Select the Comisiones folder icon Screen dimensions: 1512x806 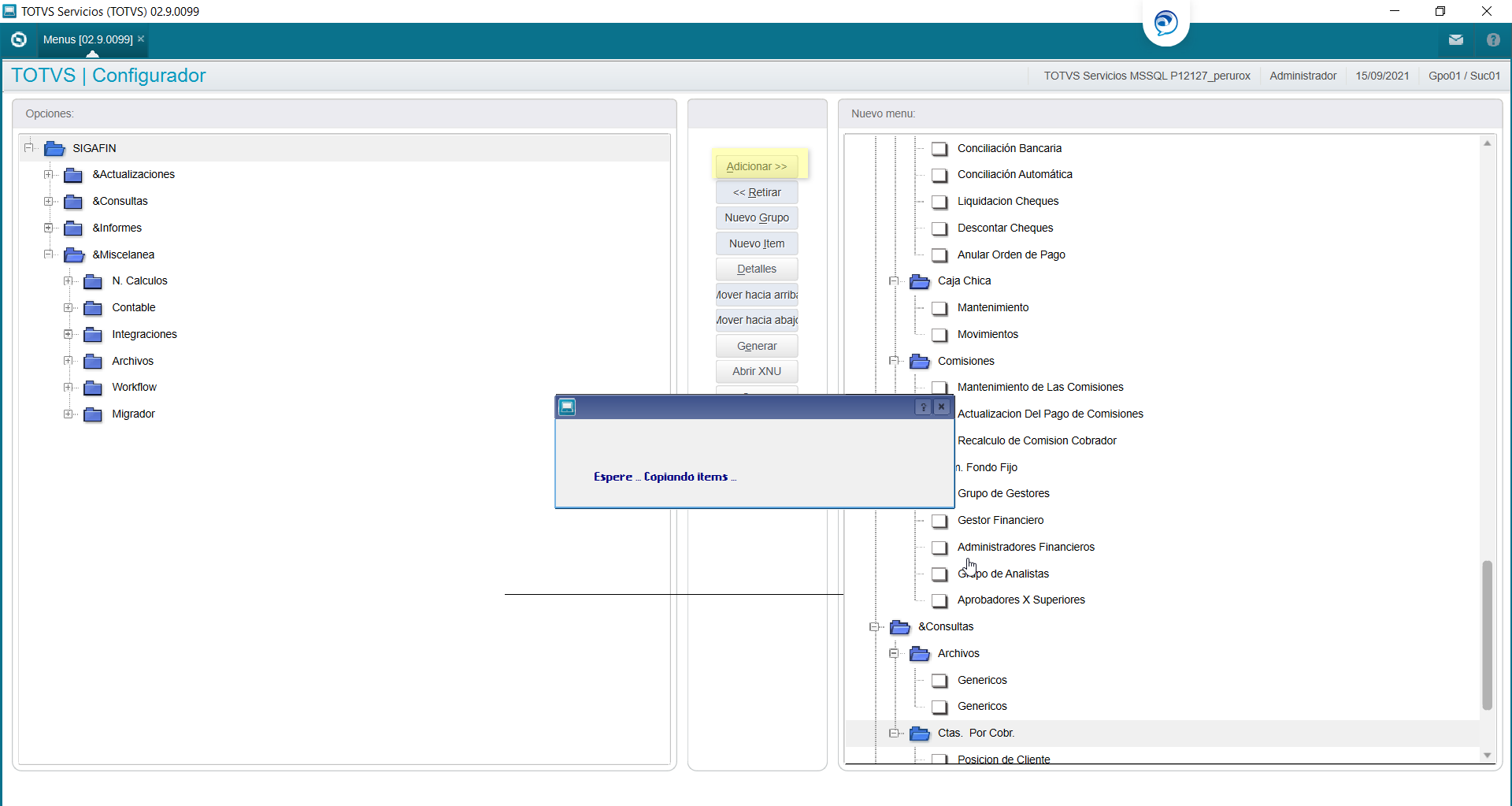pyautogui.click(x=920, y=362)
